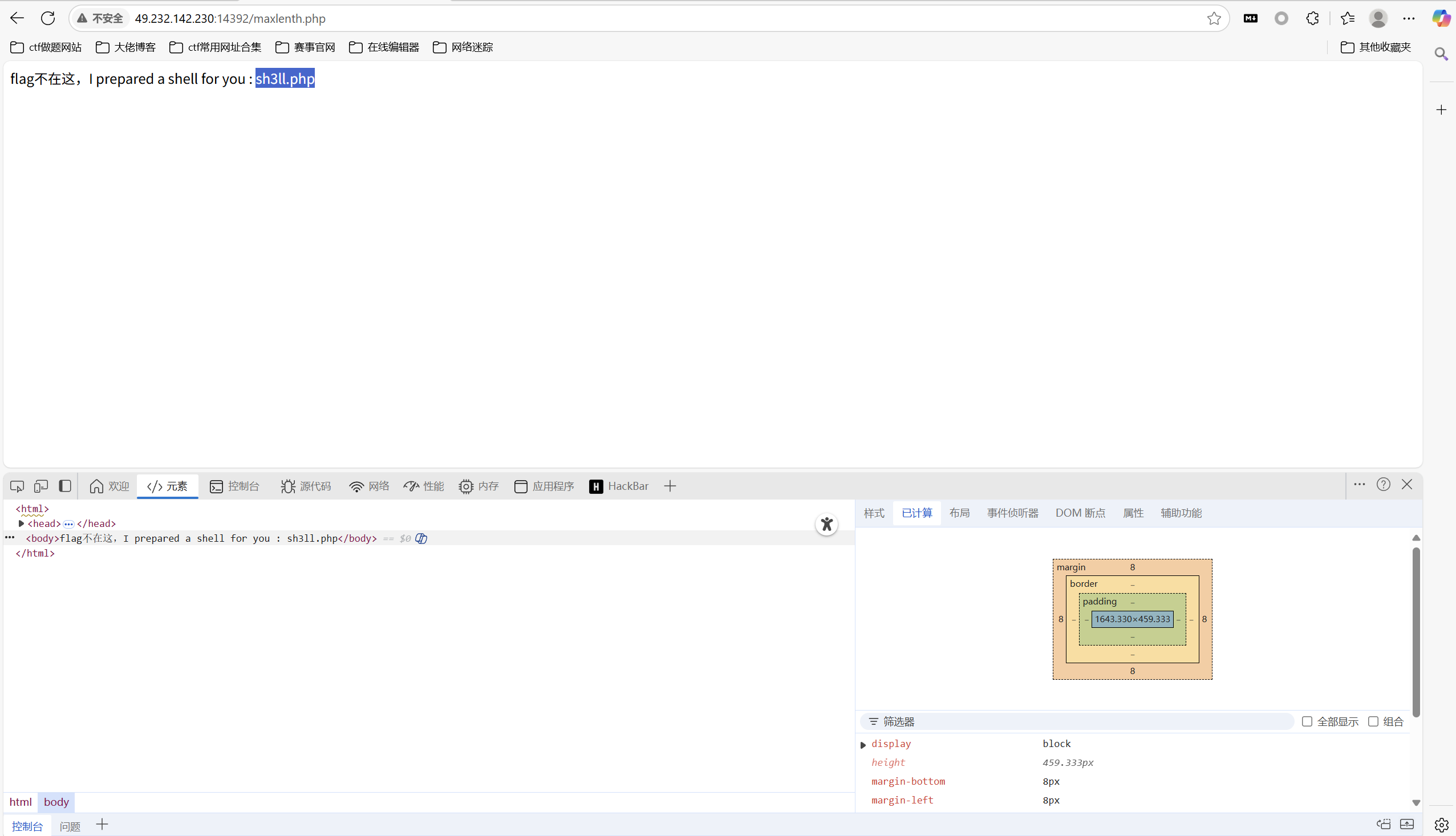The width and height of the screenshot is (1456, 836).
Task: Bookmark this page with the star icon
Action: pos(1214,18)
